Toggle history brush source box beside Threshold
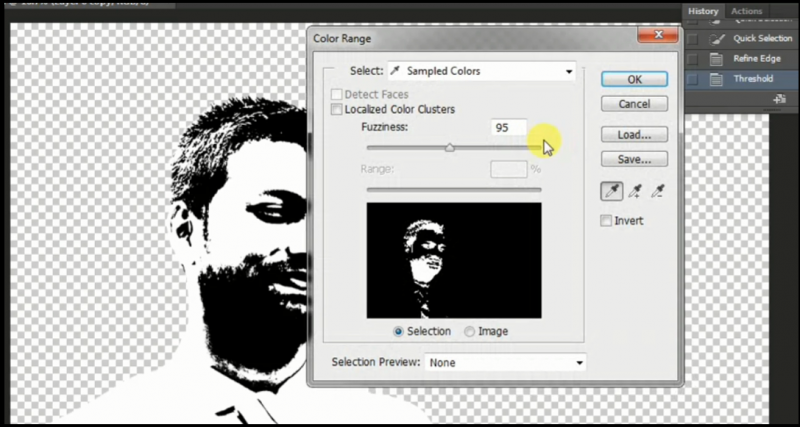This screenshot has width=800, height=427. tap(692, 80)
